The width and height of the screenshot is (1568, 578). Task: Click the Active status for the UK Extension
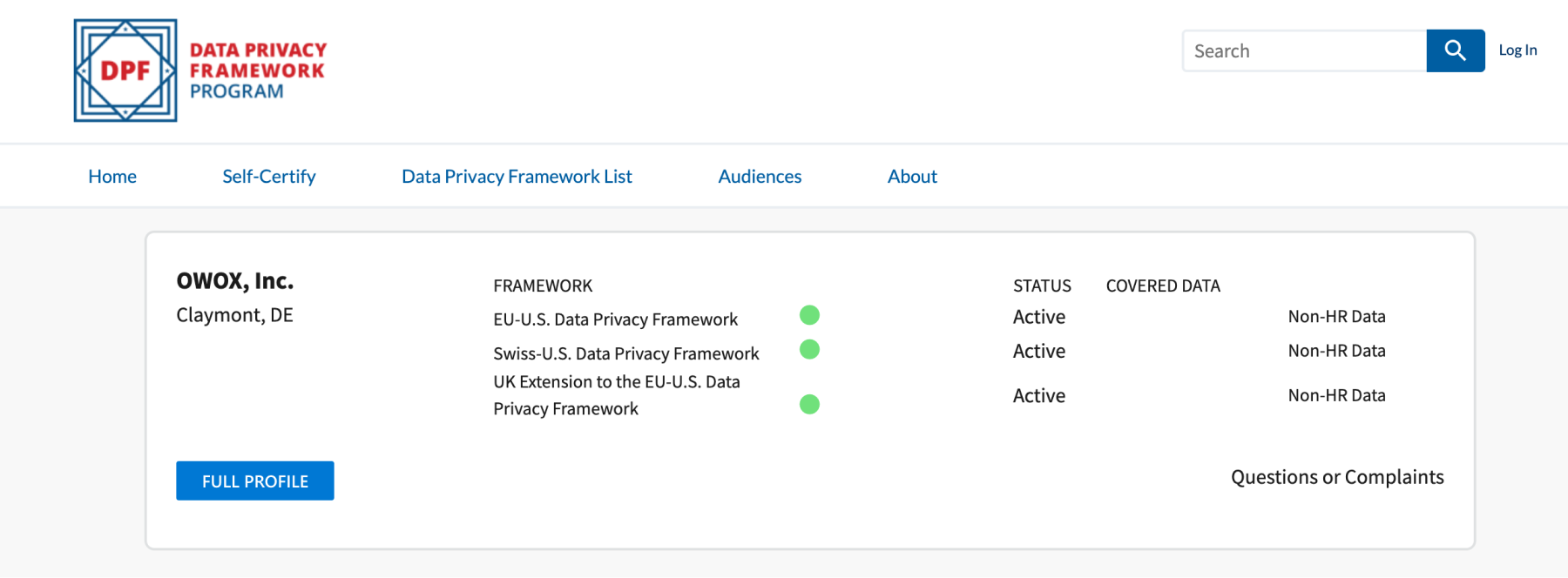(1039, 395)
